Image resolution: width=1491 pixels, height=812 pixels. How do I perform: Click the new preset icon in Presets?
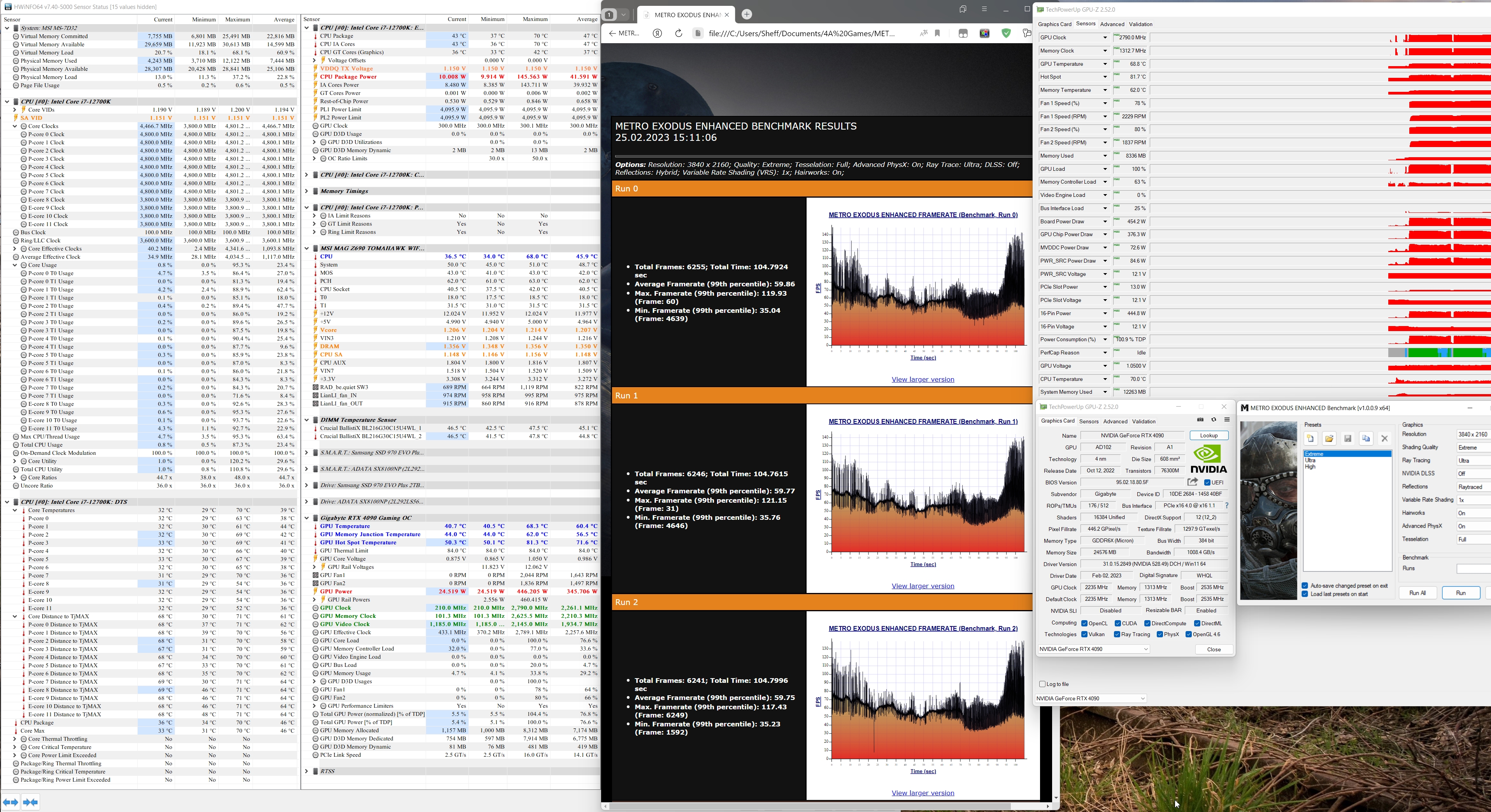[x=1310, y=438]
